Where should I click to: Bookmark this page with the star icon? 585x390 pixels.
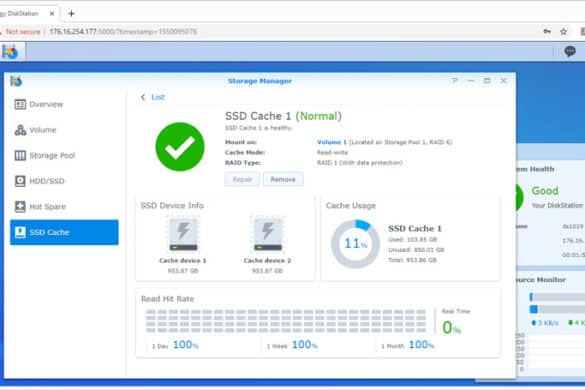tap(563, 32)
